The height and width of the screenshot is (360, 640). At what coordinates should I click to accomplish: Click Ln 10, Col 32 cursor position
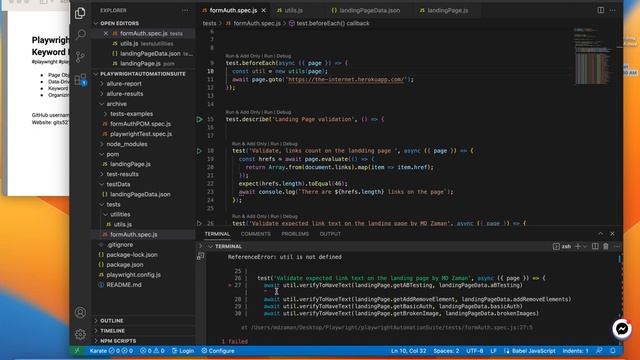coord(409,351)
